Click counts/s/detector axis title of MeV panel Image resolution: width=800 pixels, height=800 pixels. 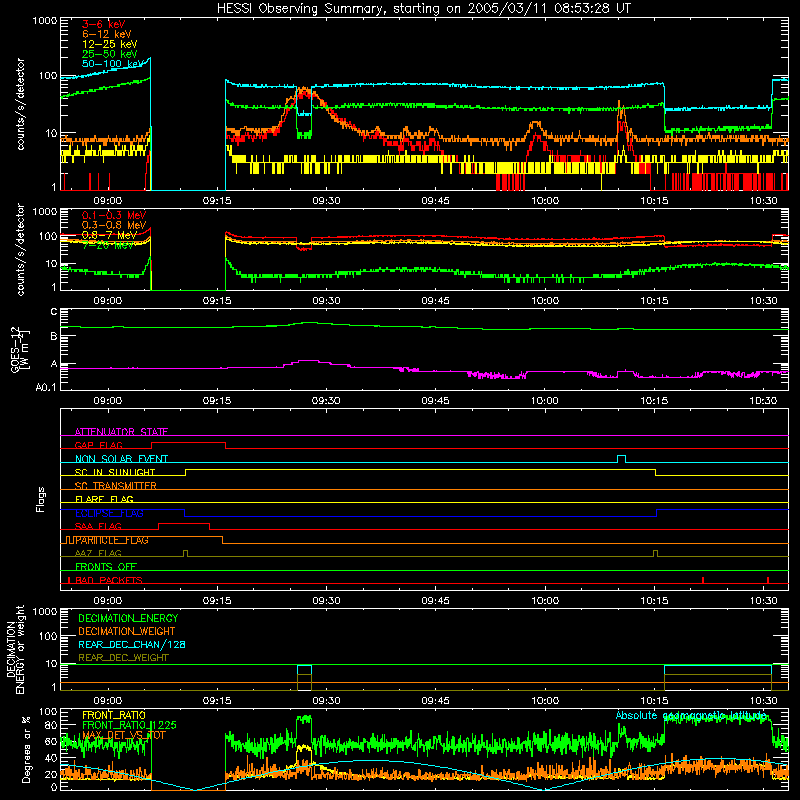click(x=20, y=250)
